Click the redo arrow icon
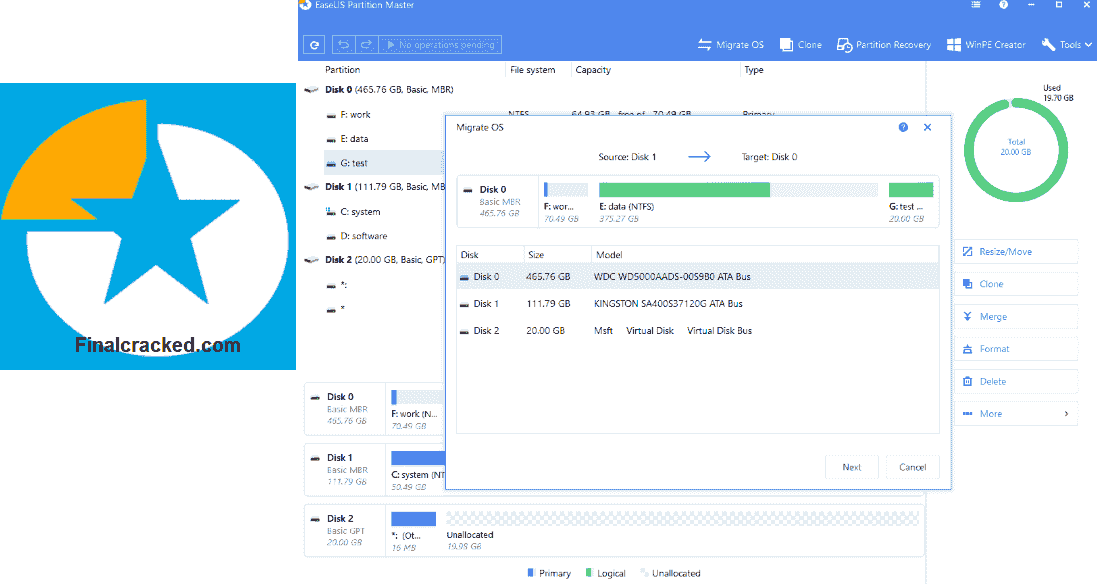 tap(366, 45)
